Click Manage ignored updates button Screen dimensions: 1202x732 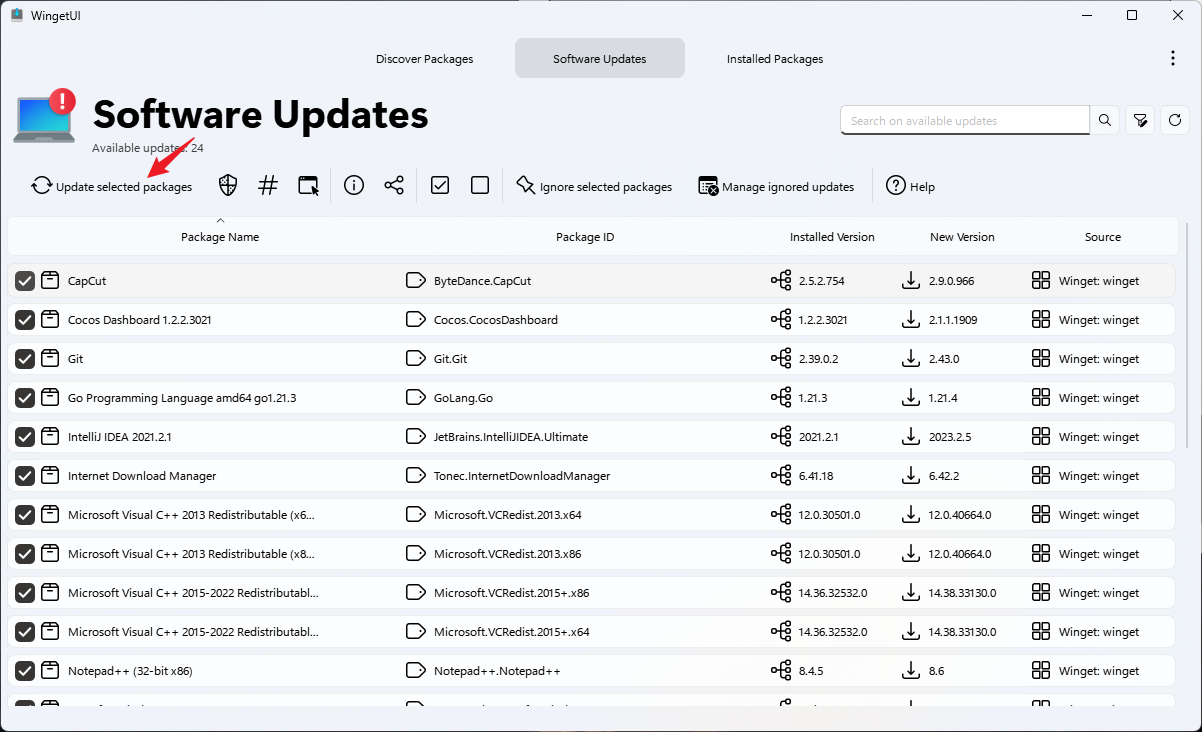coord(777,186)
